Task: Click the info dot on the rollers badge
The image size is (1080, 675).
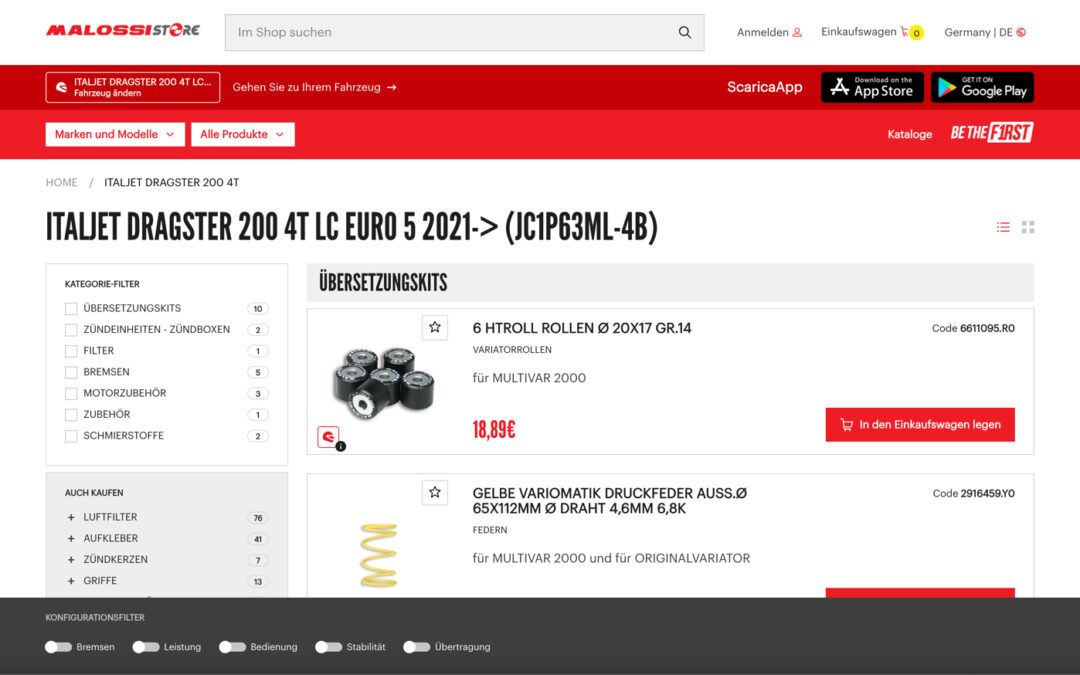Action: point(341,446)
